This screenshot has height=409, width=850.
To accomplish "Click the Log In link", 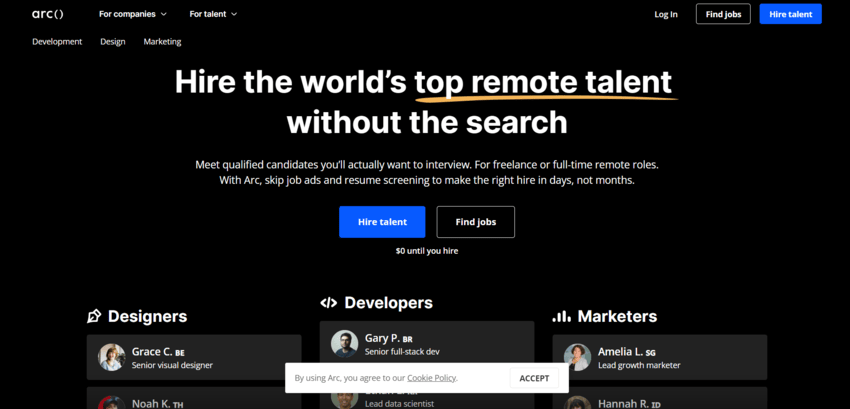I will 666,14.
